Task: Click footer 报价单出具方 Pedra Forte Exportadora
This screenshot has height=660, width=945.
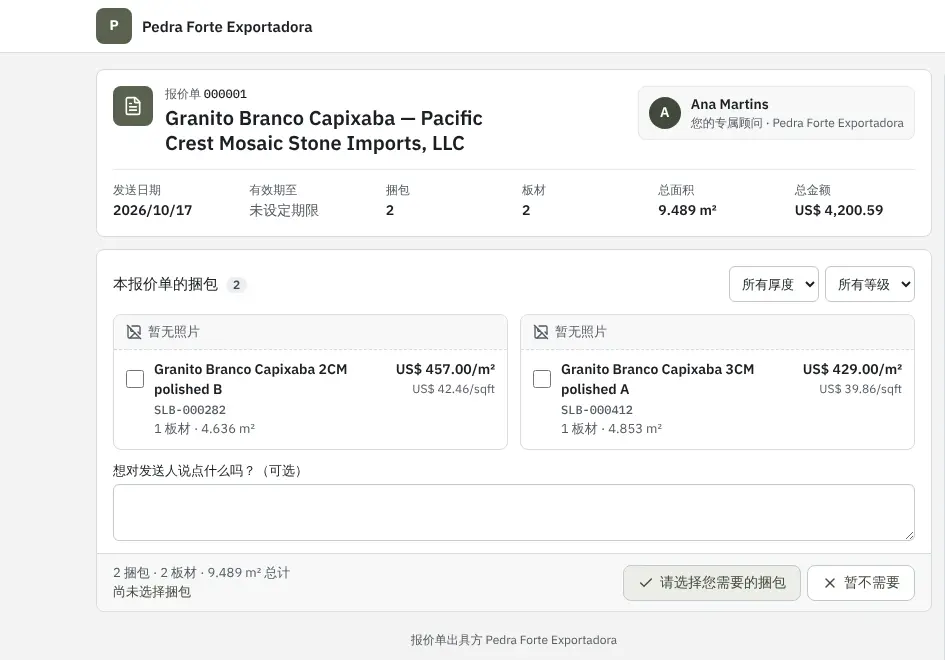Action: click(x=513, y=640)
